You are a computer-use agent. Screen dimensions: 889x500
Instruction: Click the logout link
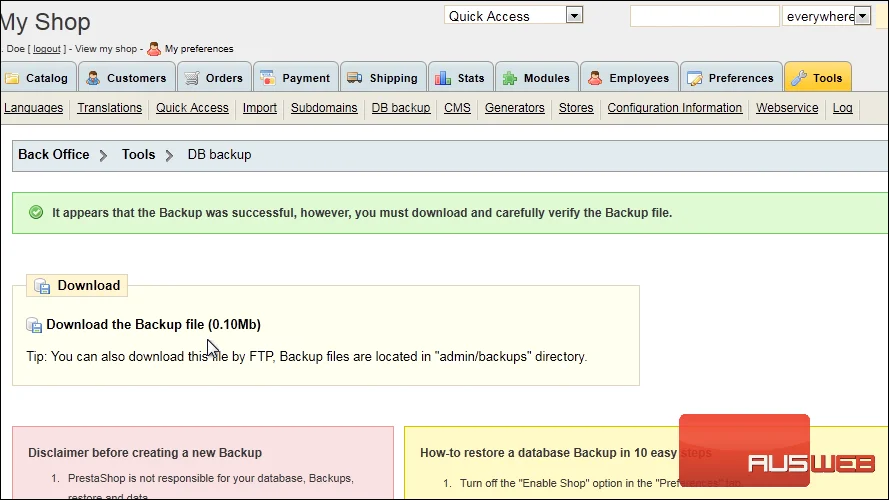click(x=46, y=49)
